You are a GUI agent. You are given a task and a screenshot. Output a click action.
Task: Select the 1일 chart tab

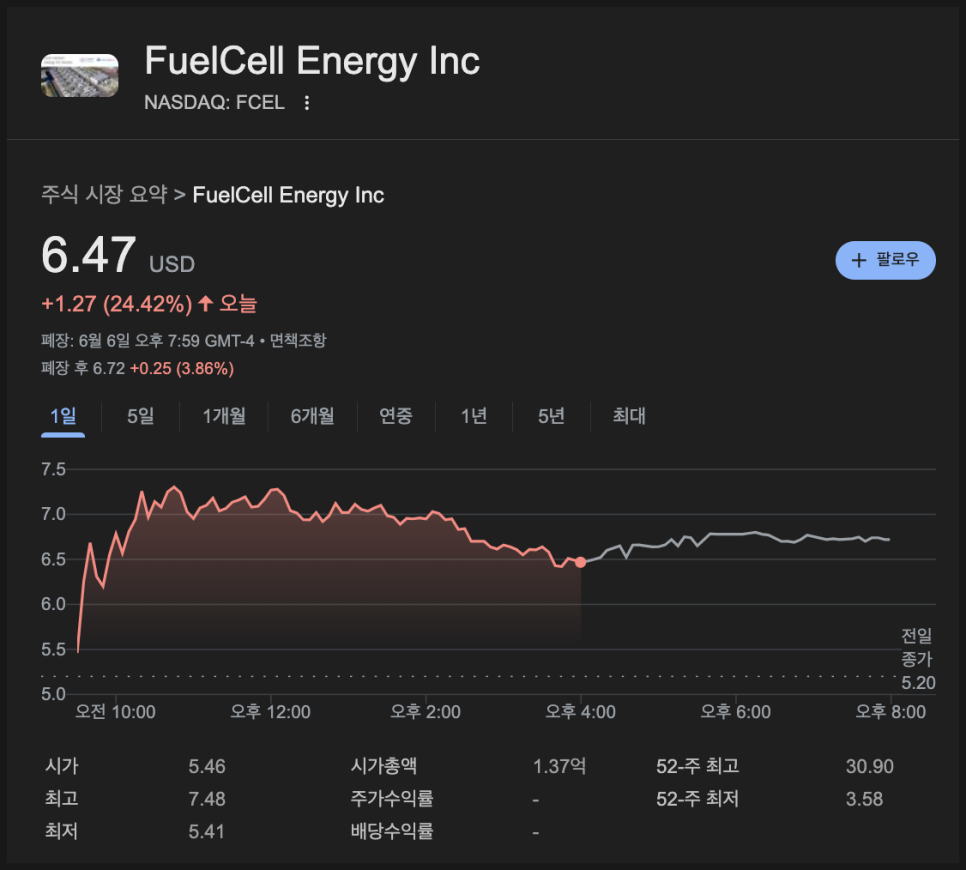tap(63, 416)
